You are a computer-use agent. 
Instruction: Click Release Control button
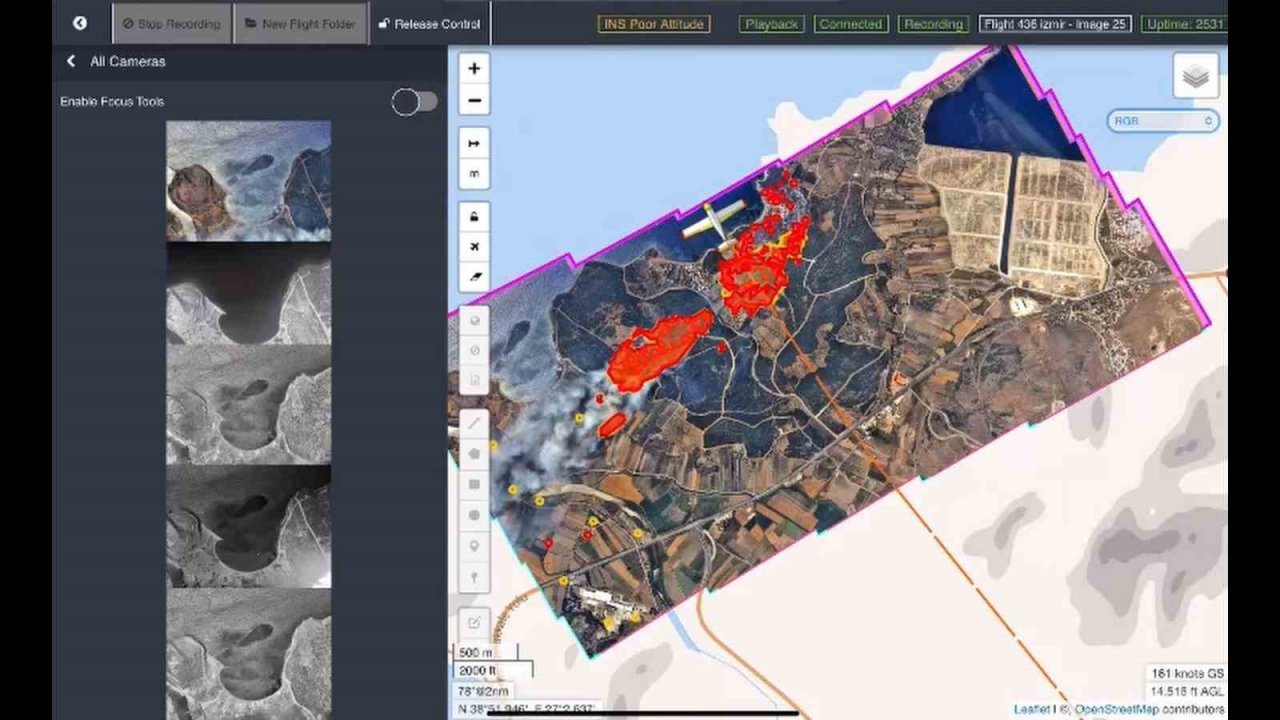(x=429, y=24)
